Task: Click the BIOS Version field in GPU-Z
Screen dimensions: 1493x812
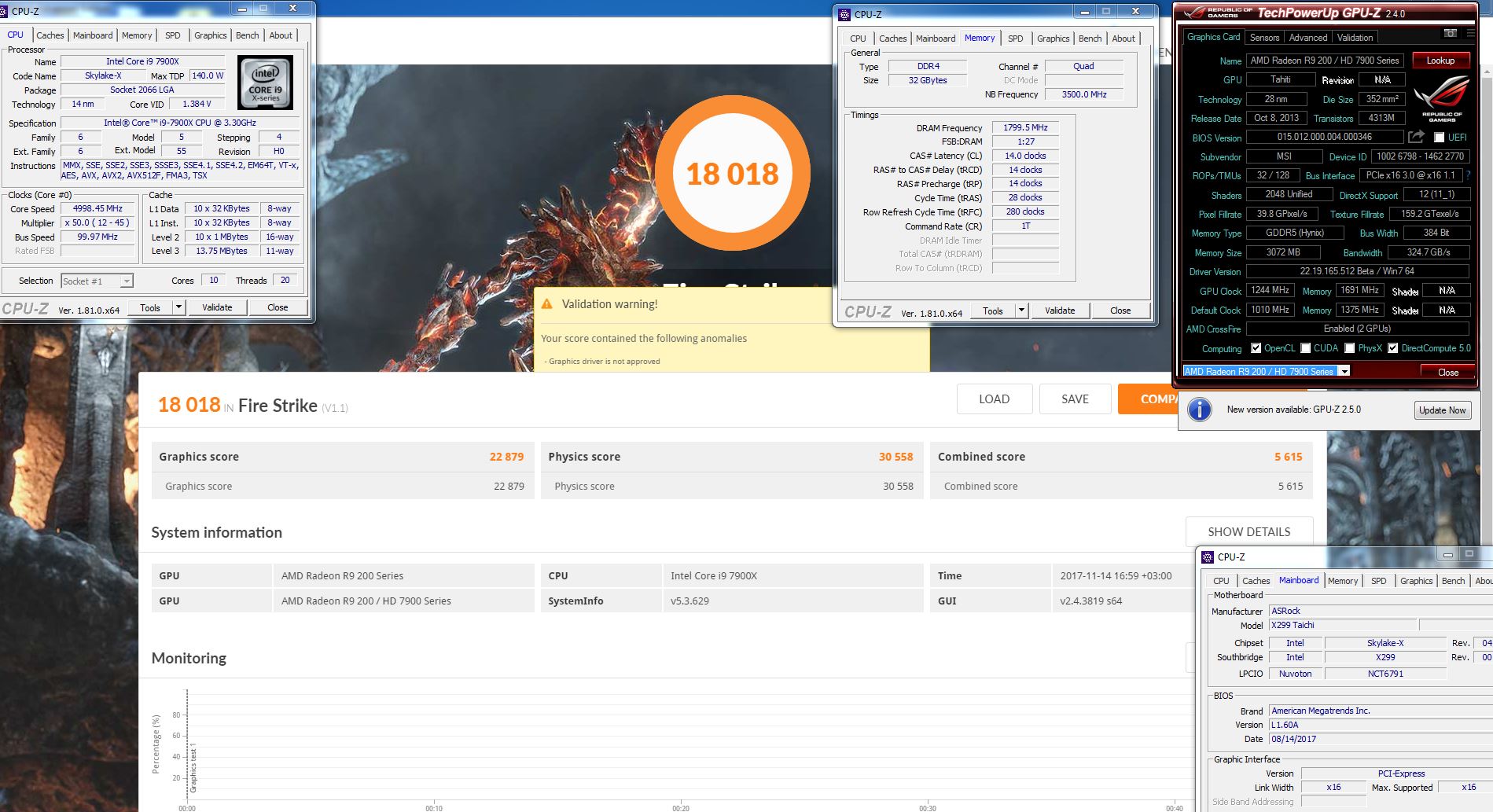Action: coord(1325,137)
